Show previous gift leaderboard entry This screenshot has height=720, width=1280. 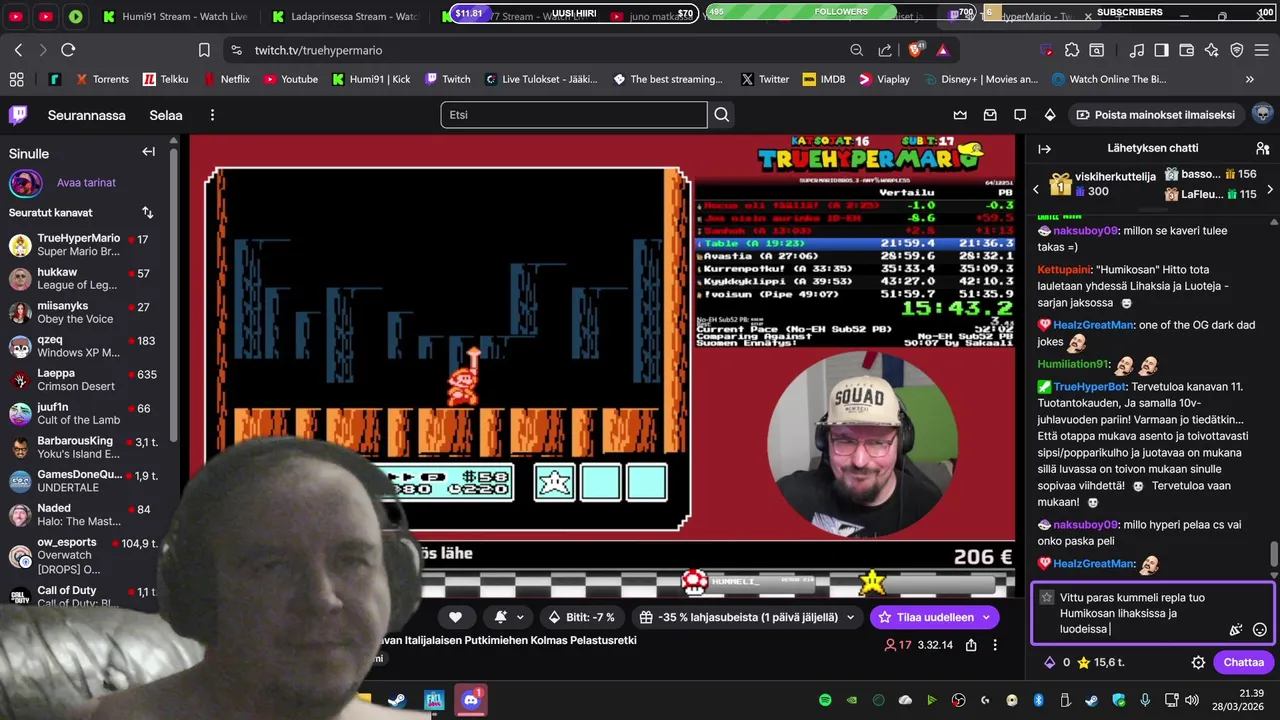click(x=1036, y=189)
